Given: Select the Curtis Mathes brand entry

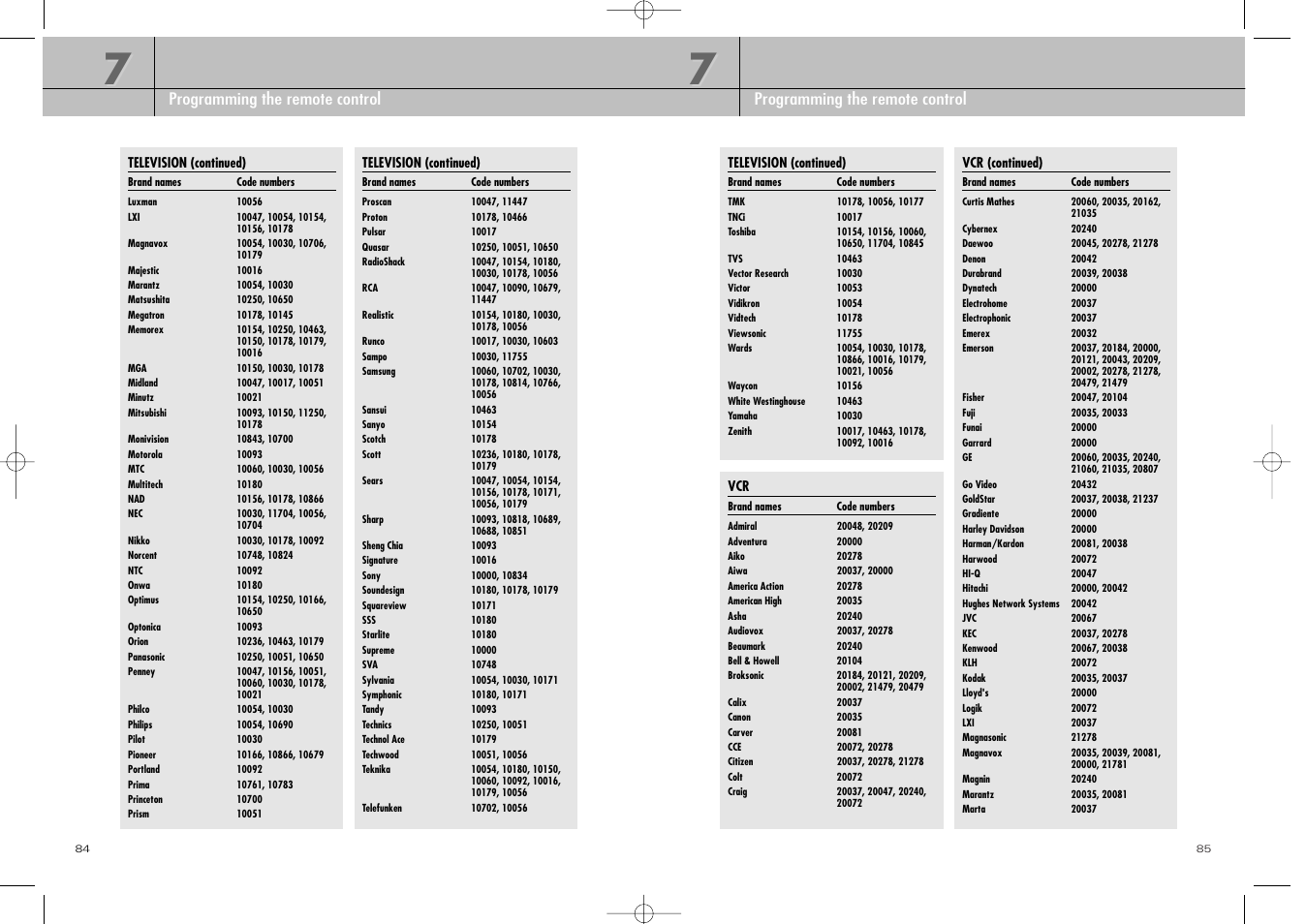Looking at the screenshot, I should click(988, 202).
